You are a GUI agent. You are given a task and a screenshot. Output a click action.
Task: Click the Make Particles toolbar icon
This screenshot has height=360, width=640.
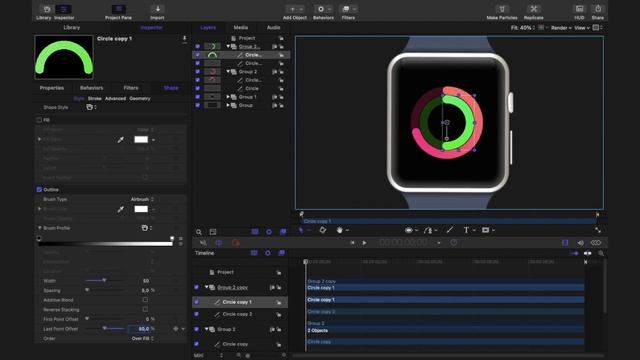pos(502,9)
